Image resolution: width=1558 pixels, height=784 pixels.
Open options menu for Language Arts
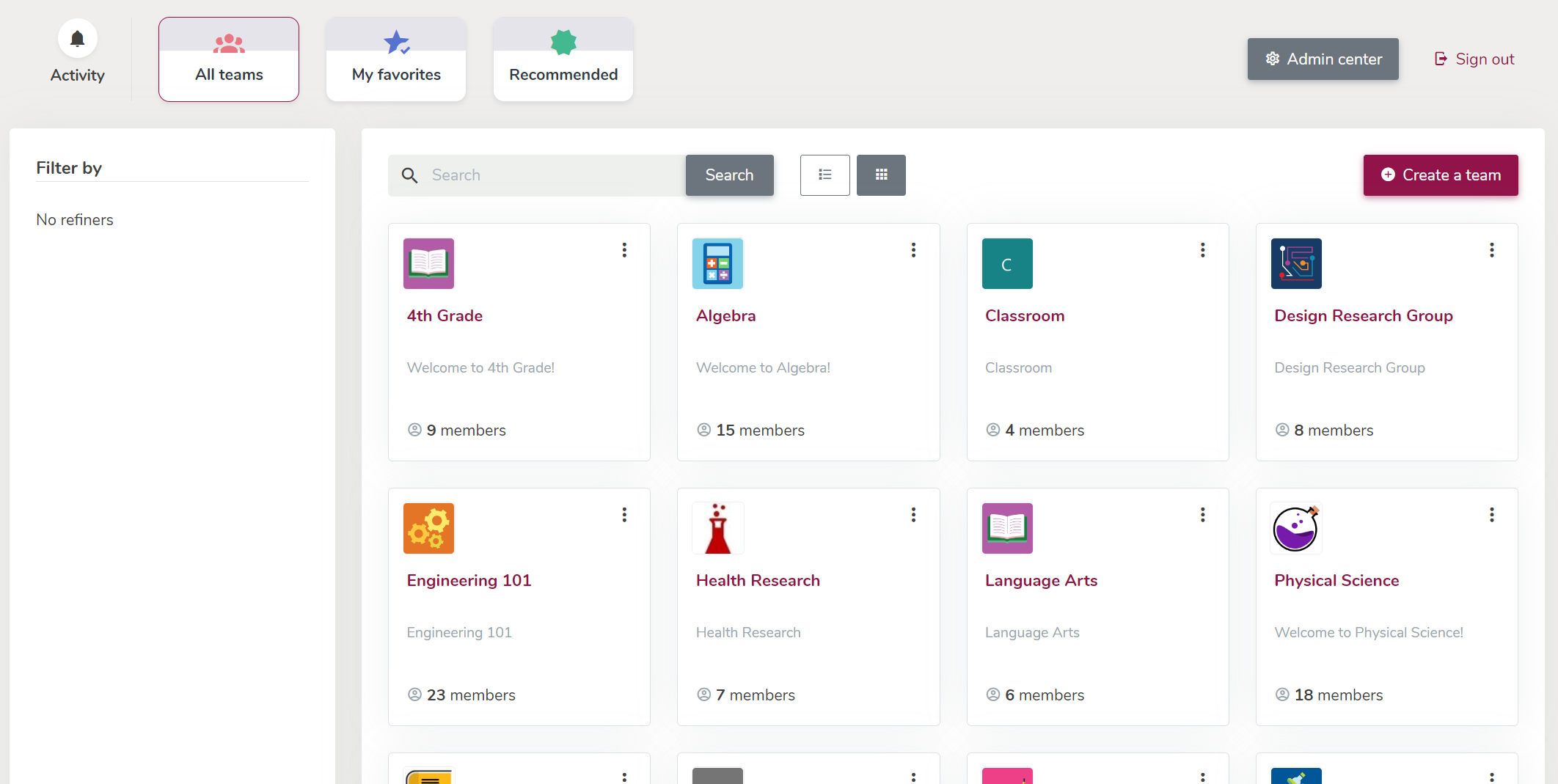click(1203, 515)
